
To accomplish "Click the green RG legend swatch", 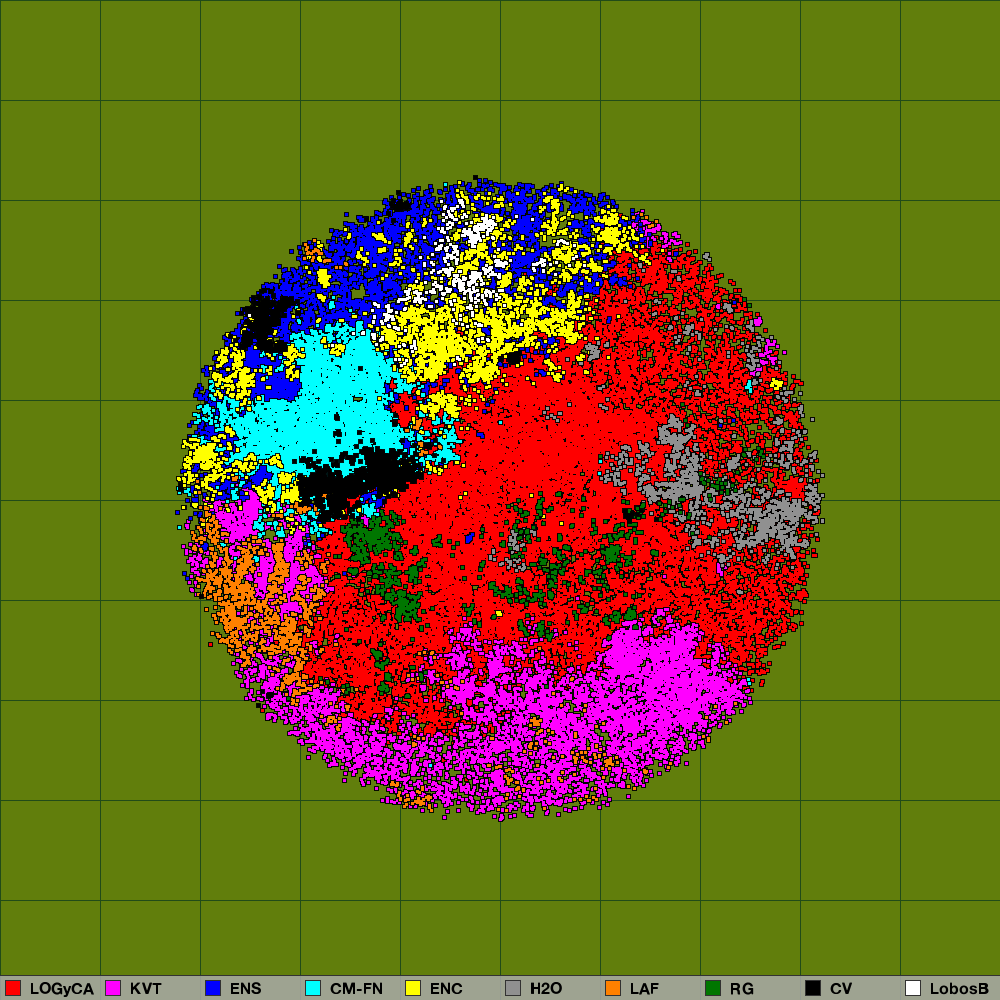I will point(713,988).
